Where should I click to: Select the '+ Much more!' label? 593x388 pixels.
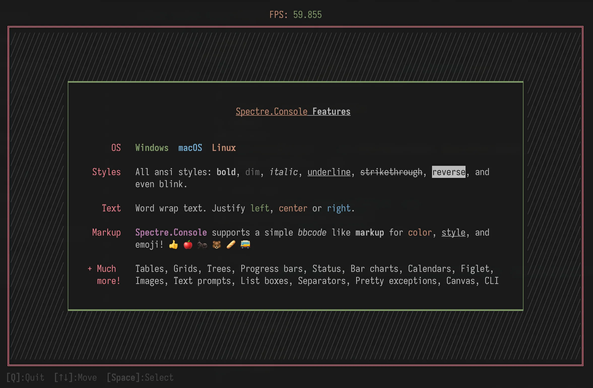click(x=104, y=275)
